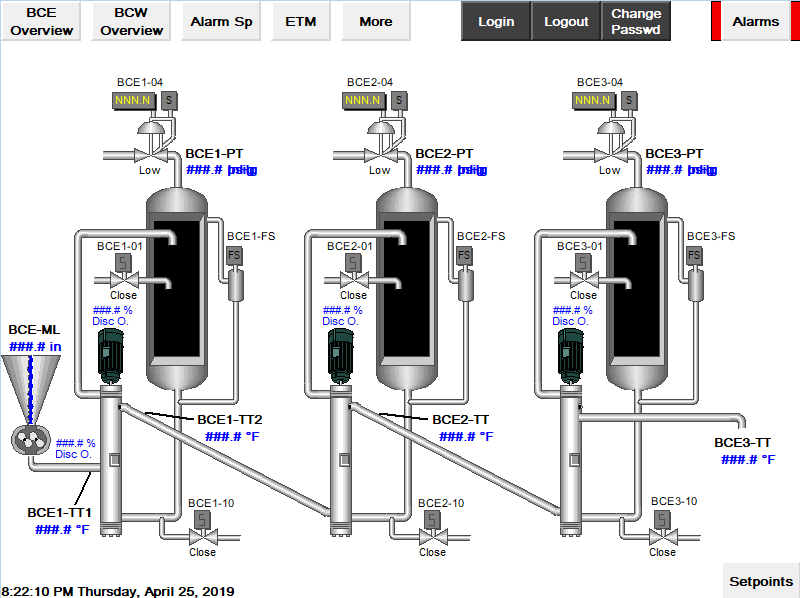Image resolution: width=800 pixels, height=598 pixels.
Task: Click the BCE1-FS flow switch icon
Action: pyautogui.click(x=234, y=255)
